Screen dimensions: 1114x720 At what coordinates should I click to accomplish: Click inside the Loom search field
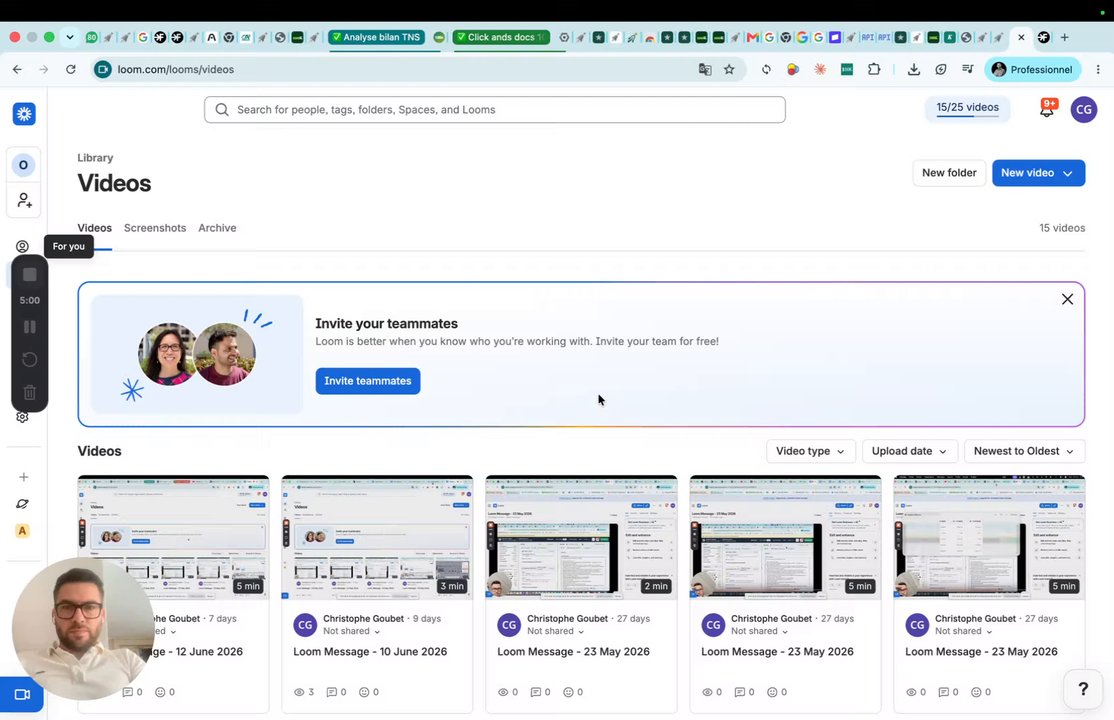tap(494, 109)
